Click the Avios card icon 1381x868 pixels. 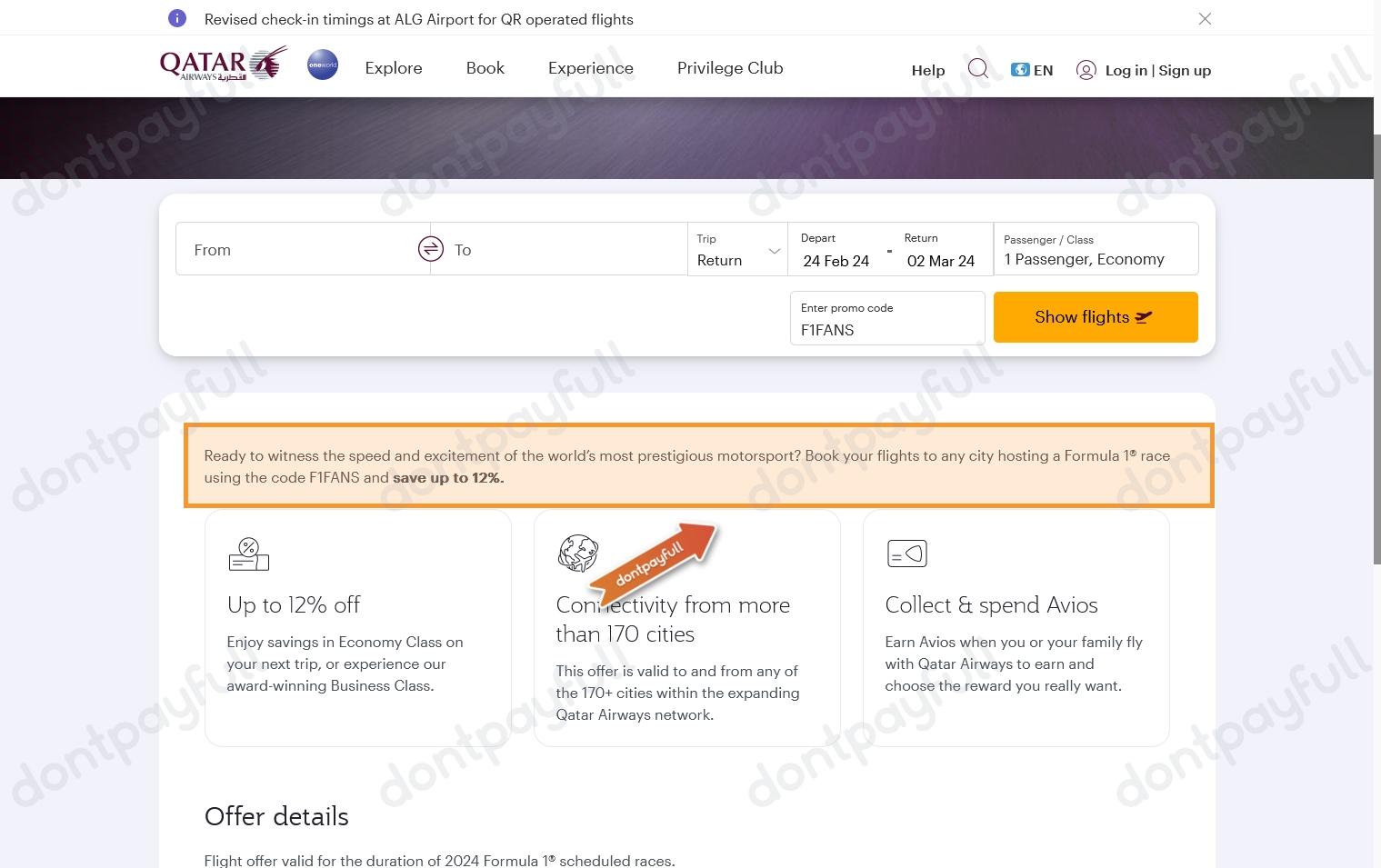pyautogui.click(x=906, y=554)
